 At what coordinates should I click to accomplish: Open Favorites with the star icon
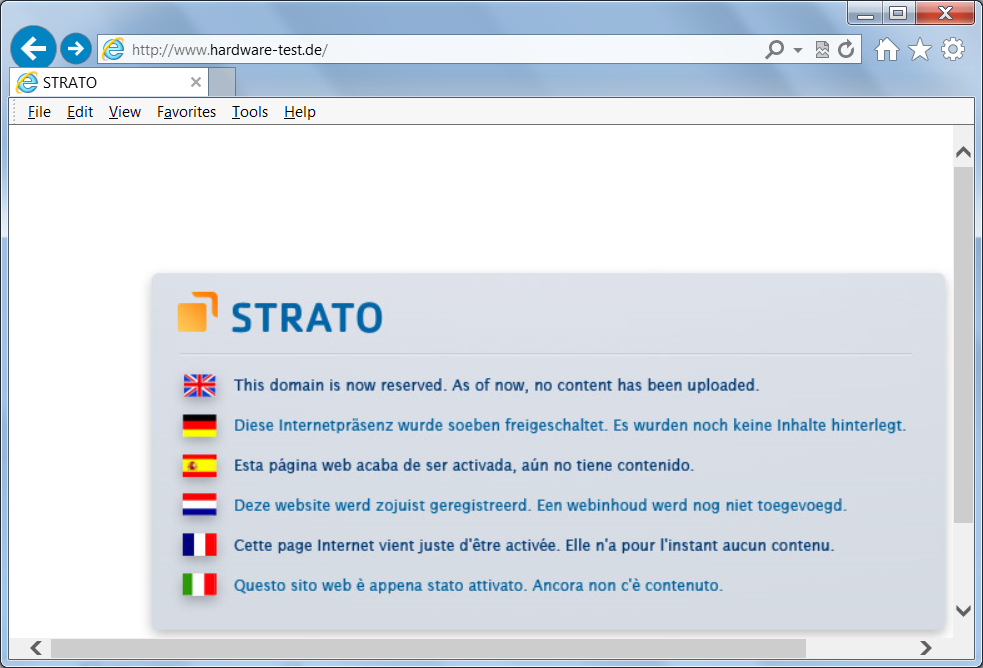click(920, 49)
